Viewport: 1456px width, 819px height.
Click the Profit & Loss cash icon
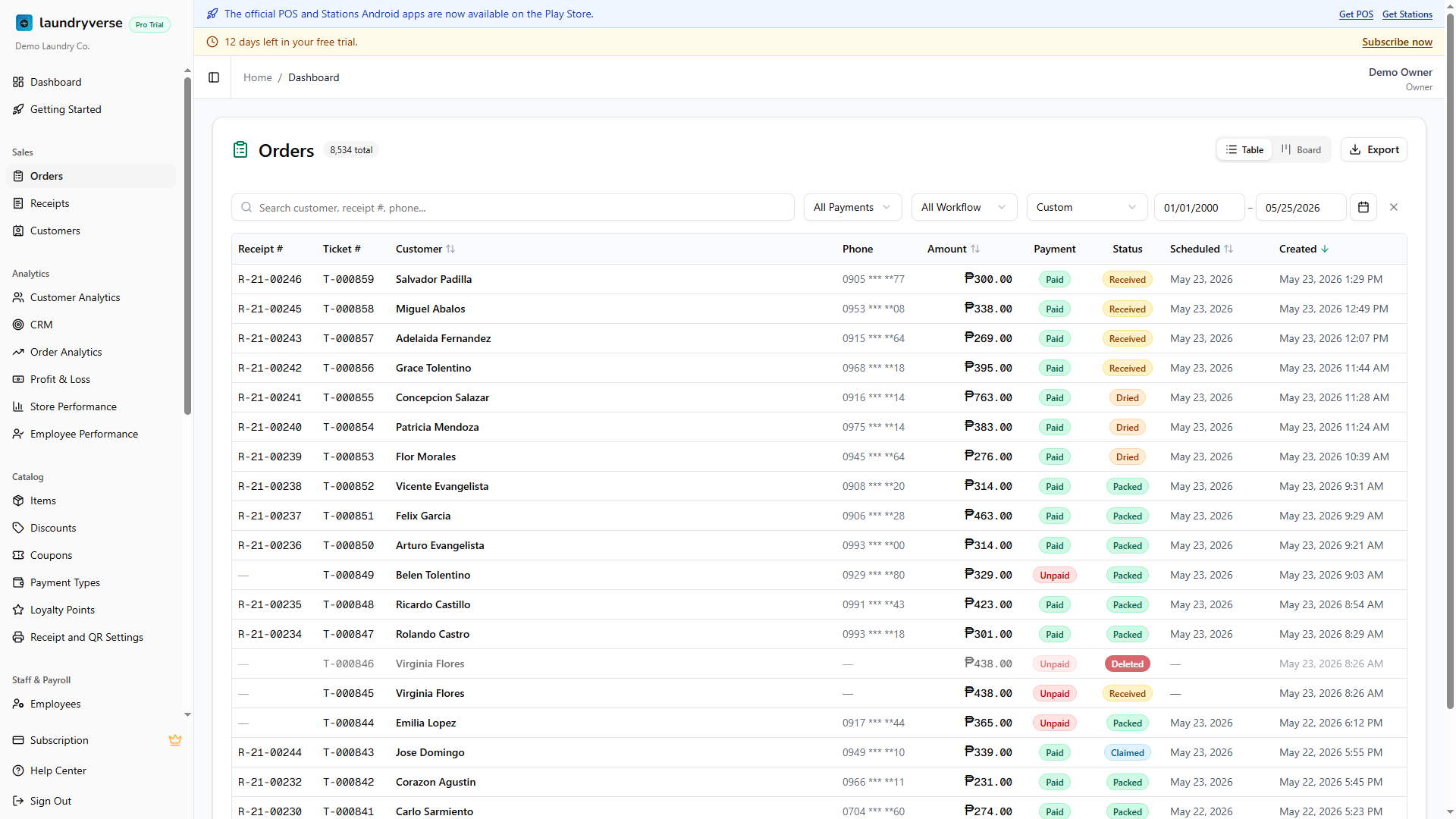[x=18, y=379]
